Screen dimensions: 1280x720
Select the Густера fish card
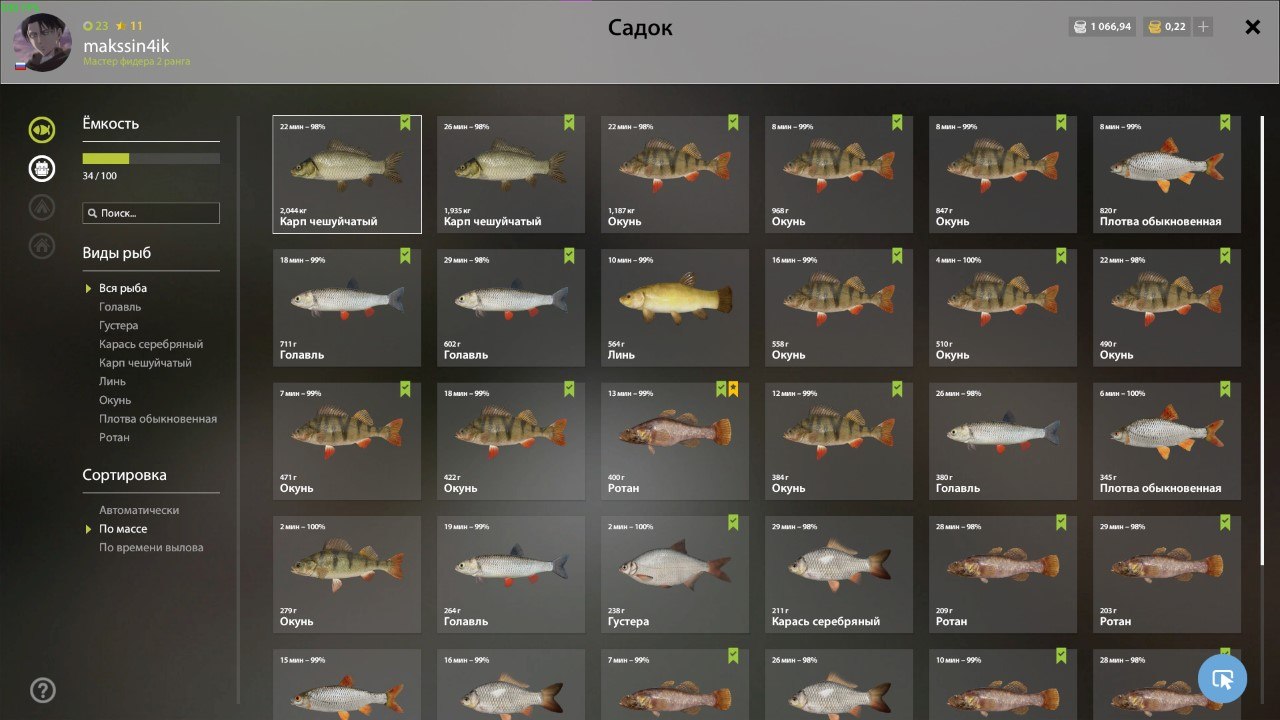(675, 574)
